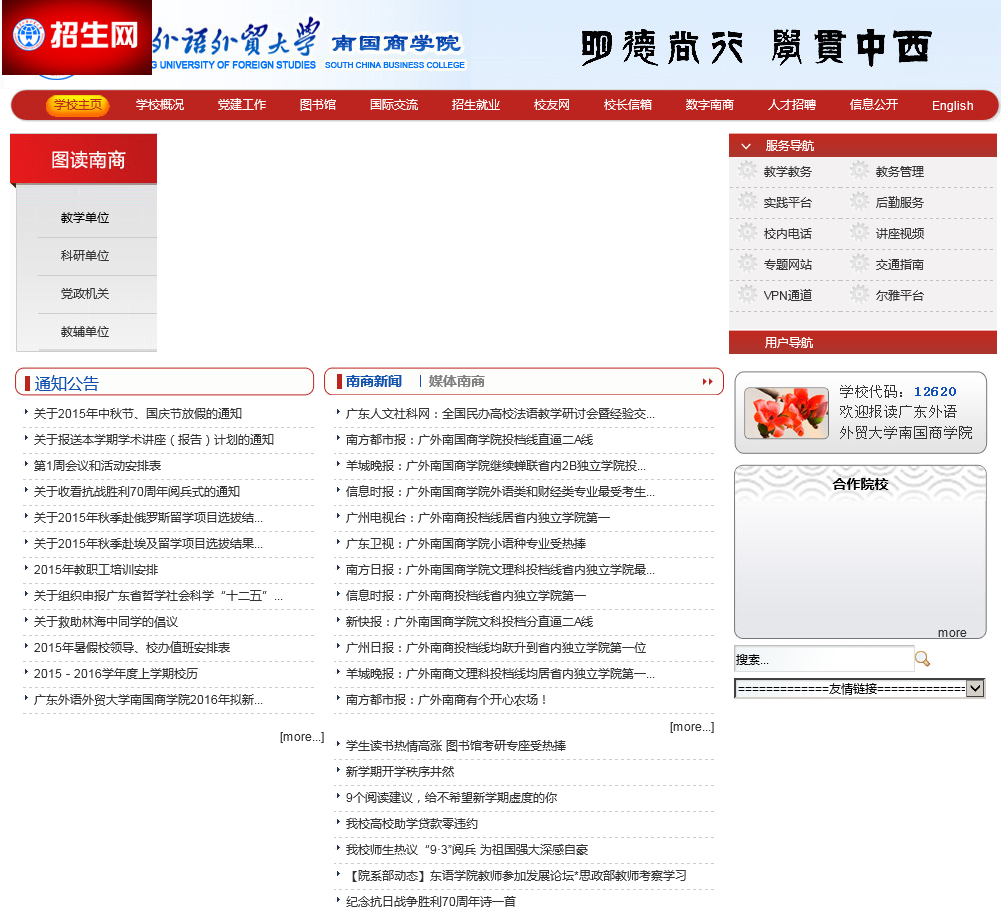This screenshot has width=1001, height=910.
Task: Select 教辅单位 in left sidebar
Action: coord(85,331)
